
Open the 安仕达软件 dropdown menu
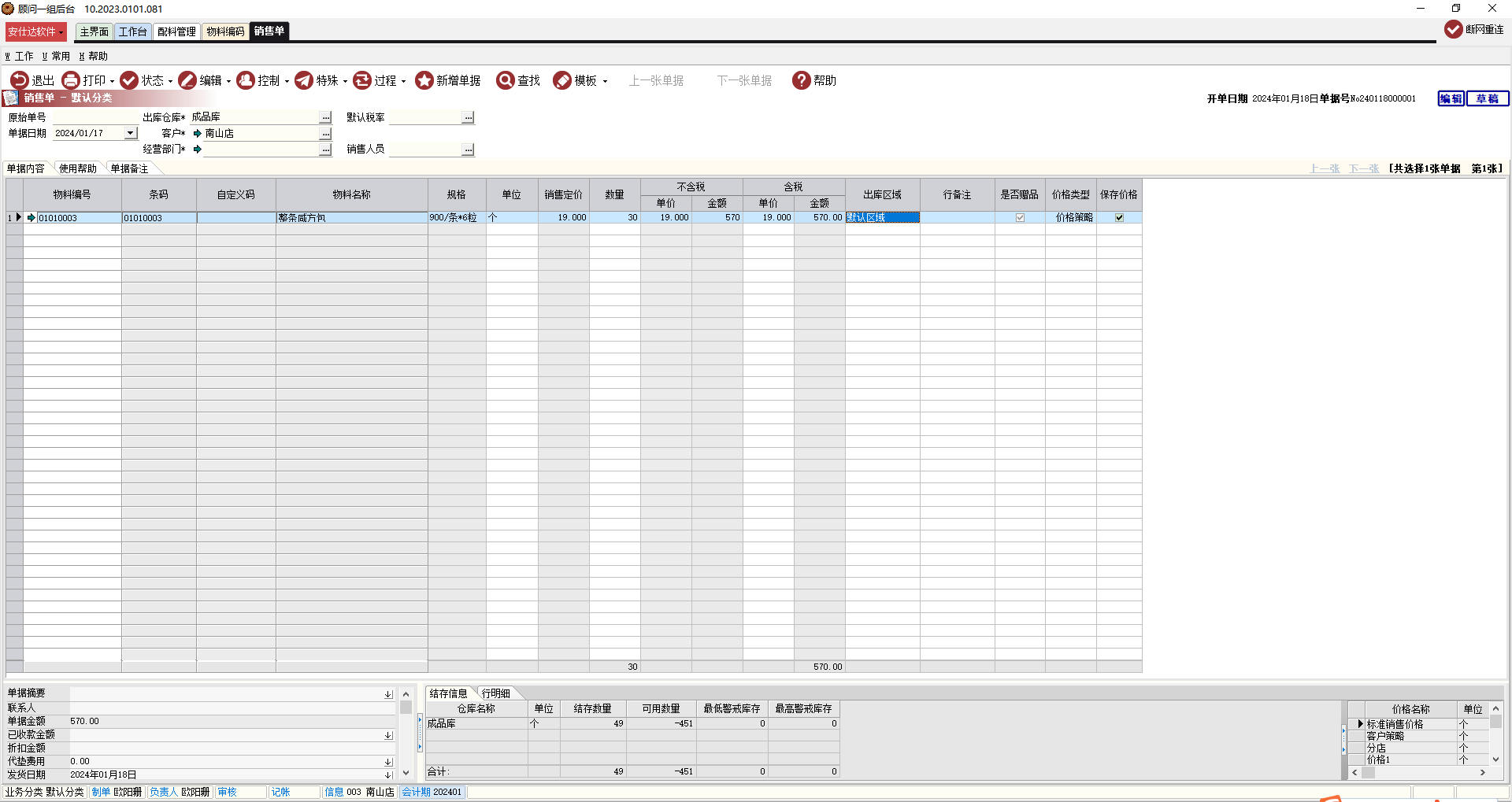[x=36, y=31]
